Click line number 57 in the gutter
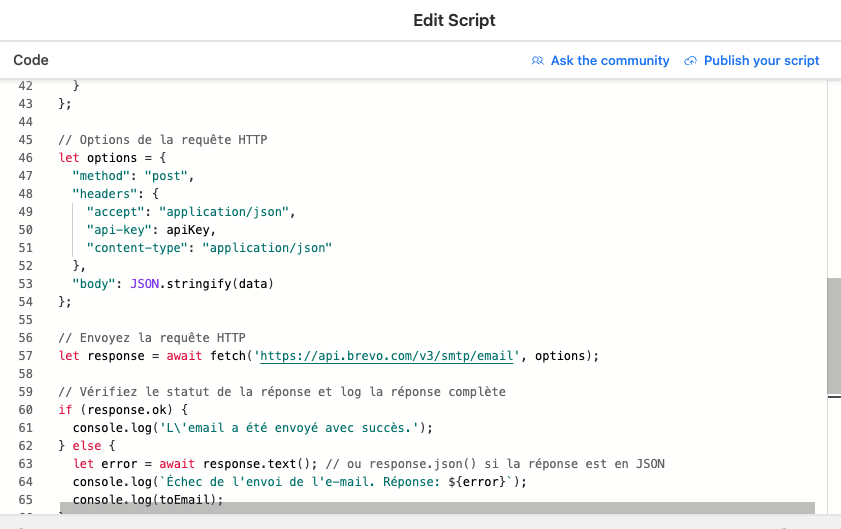 26,356
